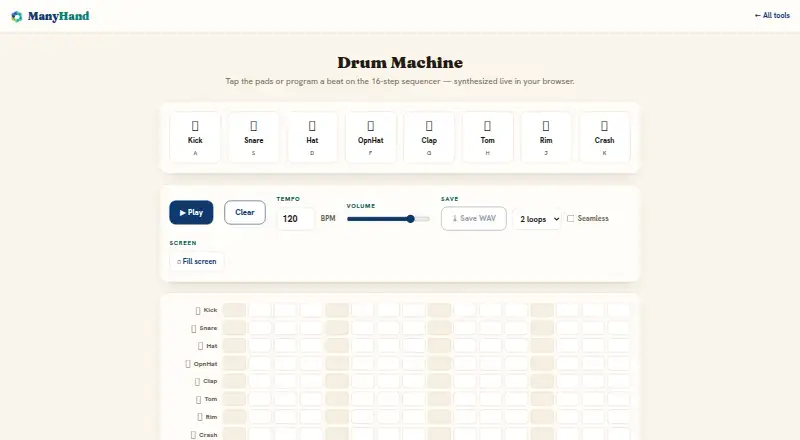Toggle Clap row step 5
Viewport: 800px width, 440px height.
pyautogui.click(x=337, y=381)
